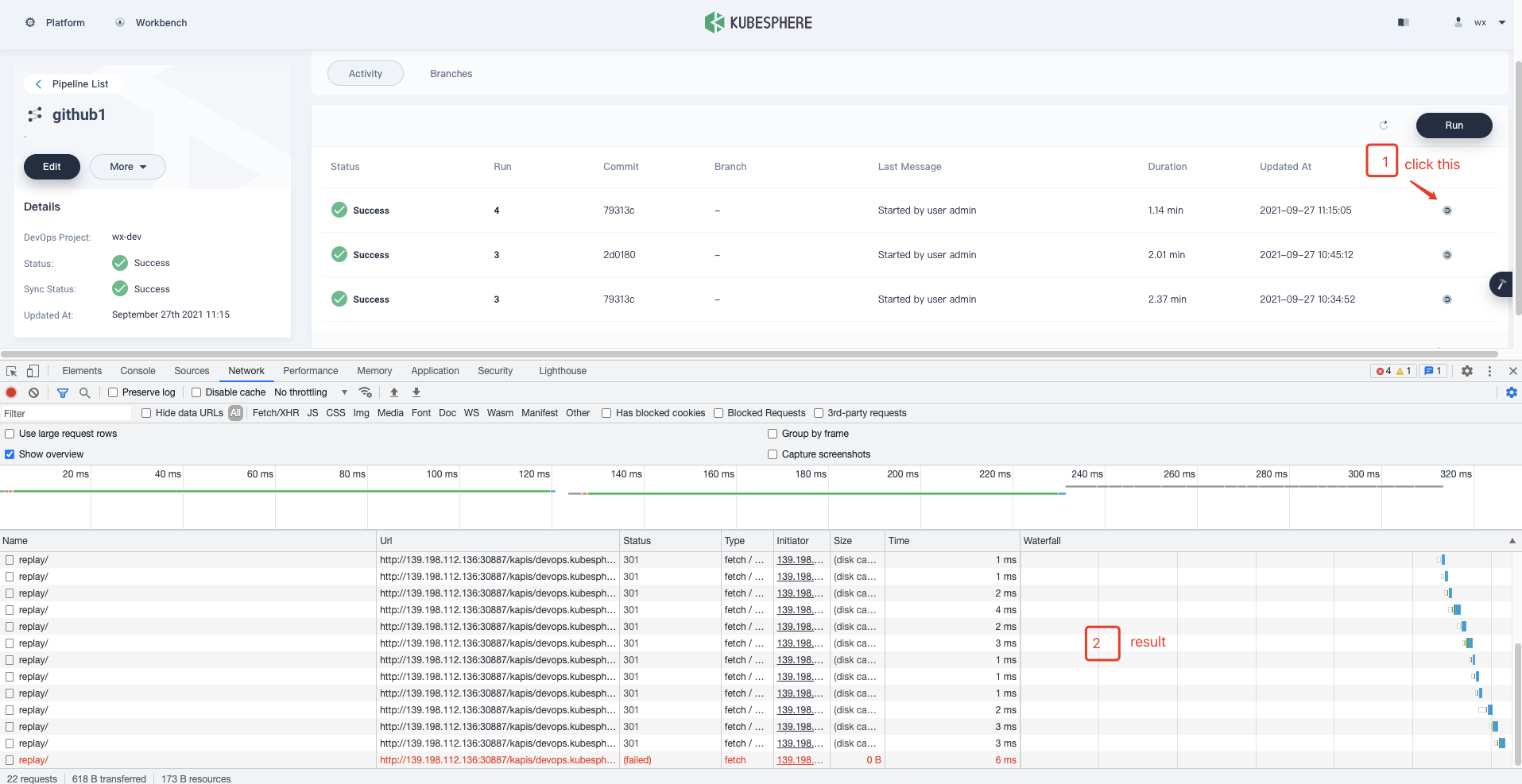Type in the network Filter input field
The height and width of the screenshot is (784, 1522).
pyautogui.click(x=66, y=413)
